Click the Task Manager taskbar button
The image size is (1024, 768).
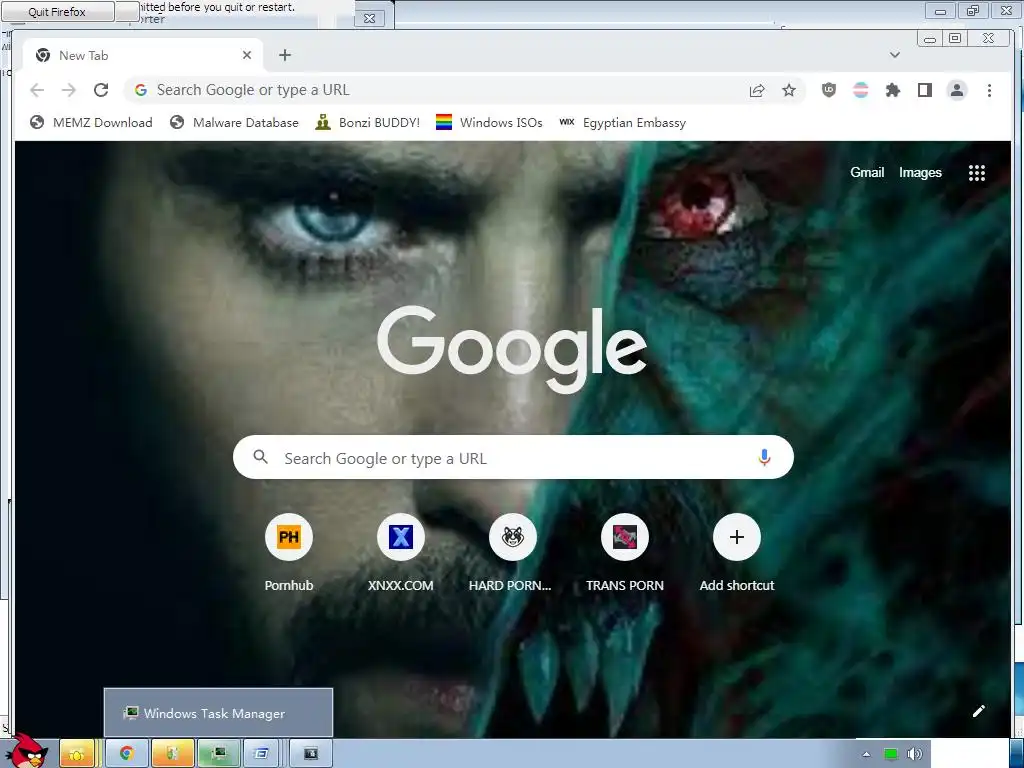pyautogui.click(x=219, y=754)
